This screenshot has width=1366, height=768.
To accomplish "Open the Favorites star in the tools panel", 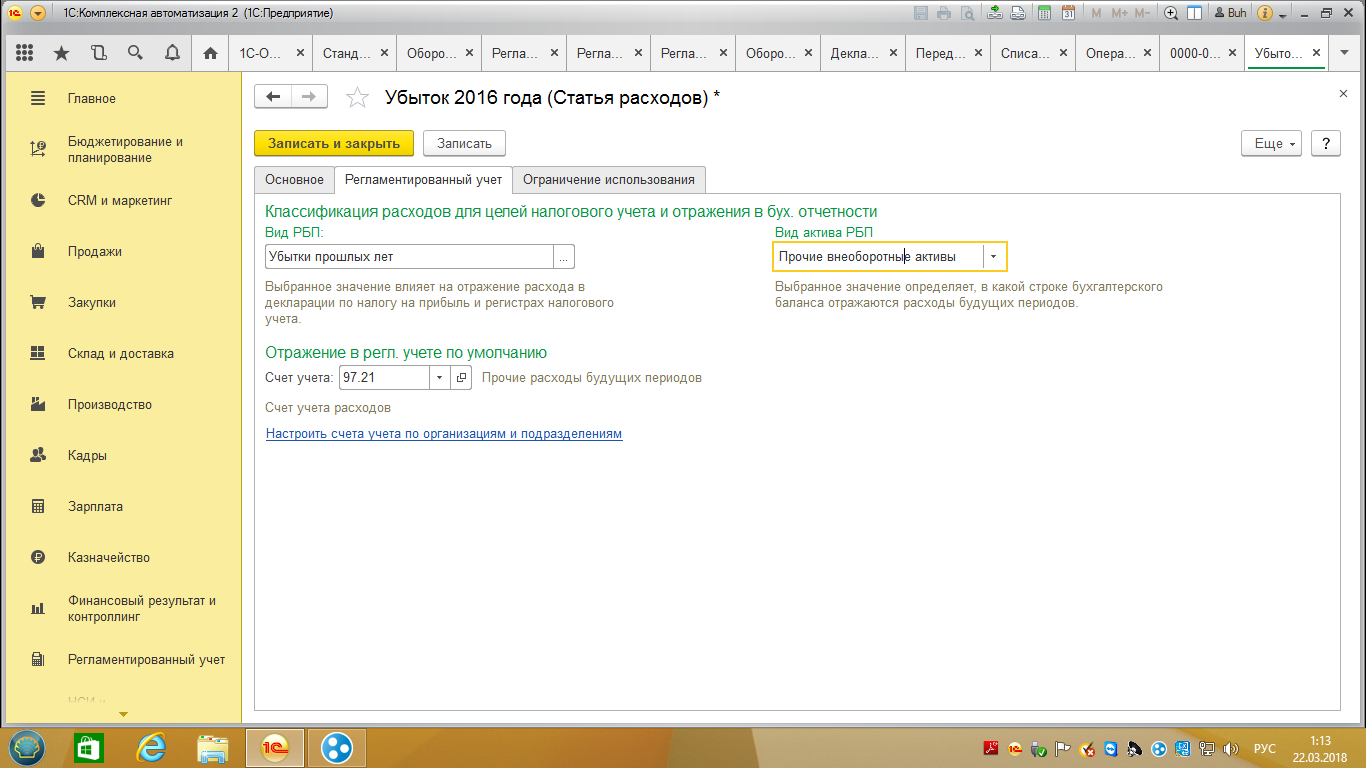I will (x=62, y=53).
